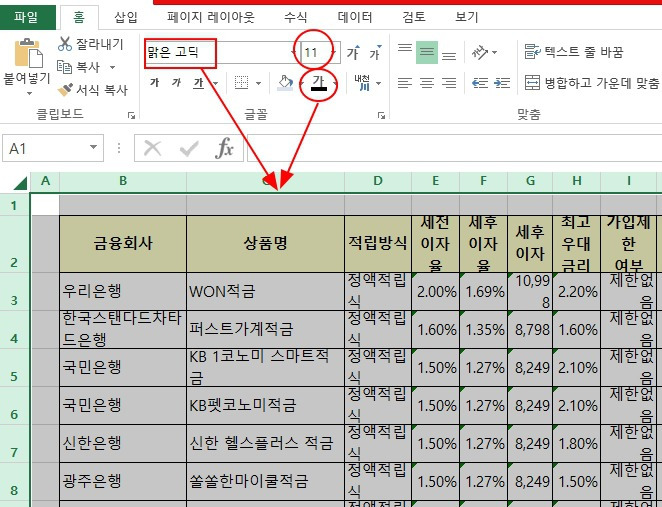662x507 pixels.
Task: Toggle align text right
Action: pyautogui.click(x=449, y=83)
